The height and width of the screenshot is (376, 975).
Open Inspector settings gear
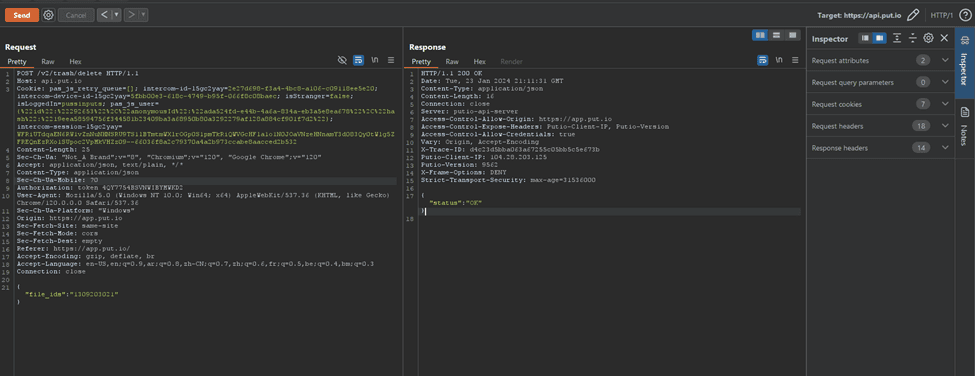[928, 38]
